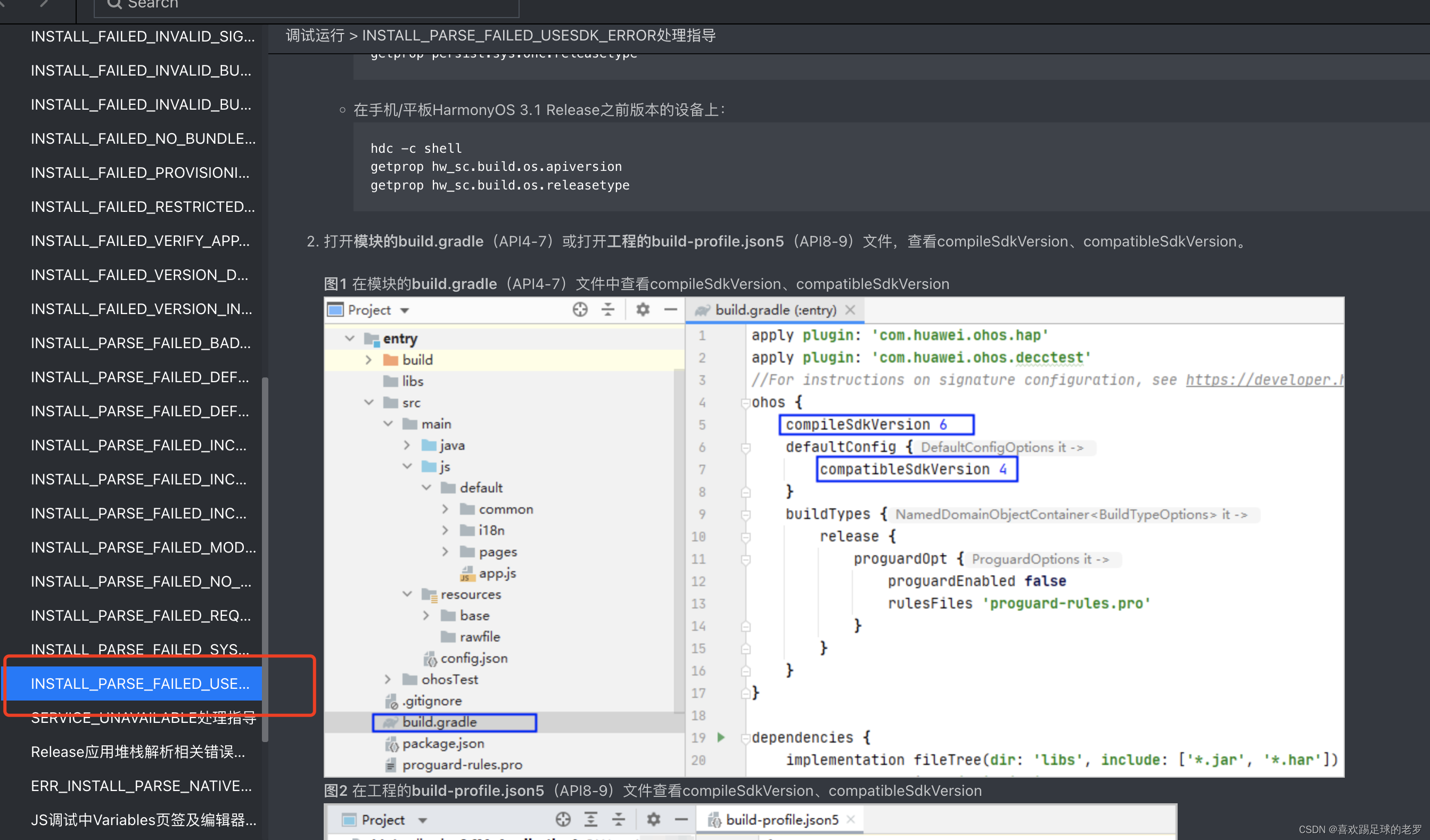Open the ERR_INSTALL_PARSE_NATIVE... topic
The height and width of the screenshot is (840, 1430).
tap(141, 786)
